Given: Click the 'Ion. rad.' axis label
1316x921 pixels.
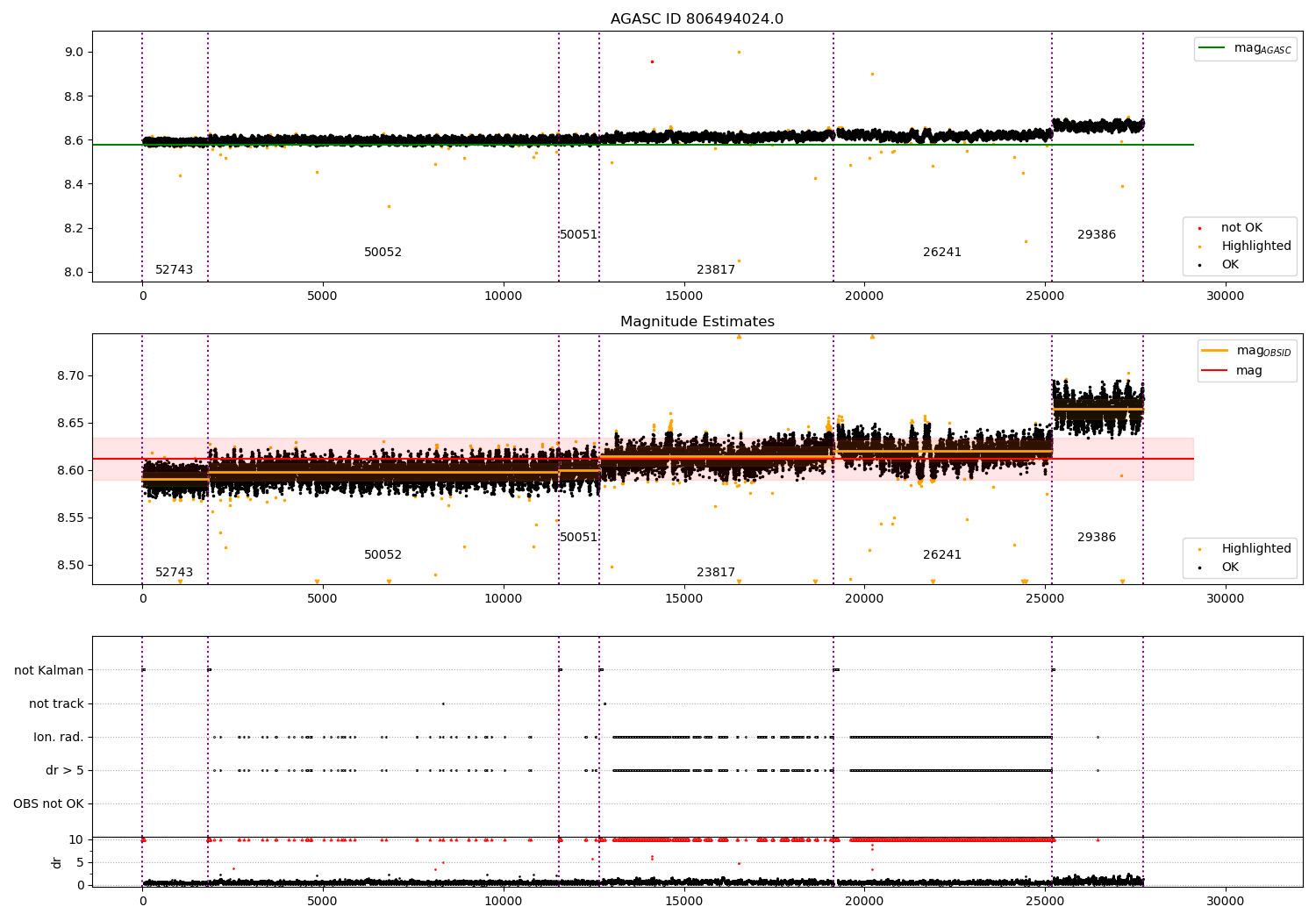Looking at the screenshot, I should tap(59, 737).
